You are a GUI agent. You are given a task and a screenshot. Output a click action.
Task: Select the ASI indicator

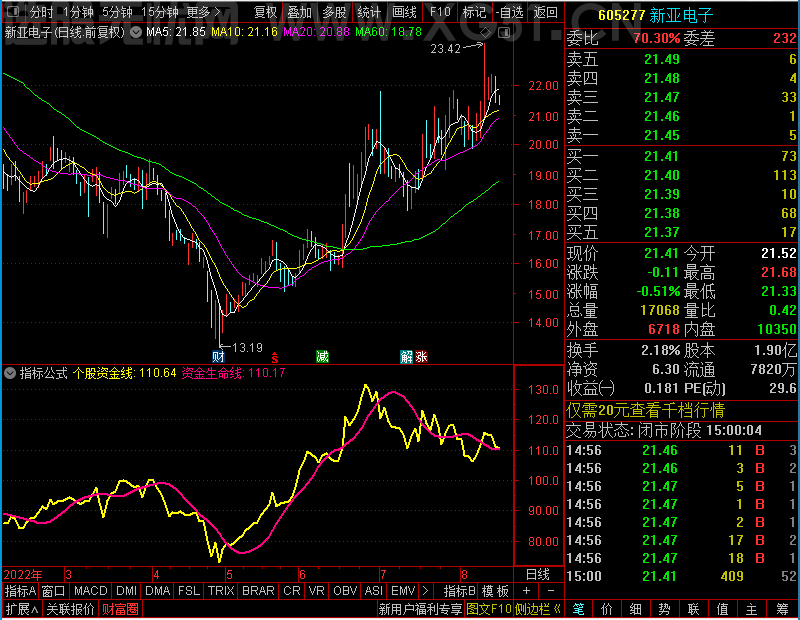tap(373, 591)
